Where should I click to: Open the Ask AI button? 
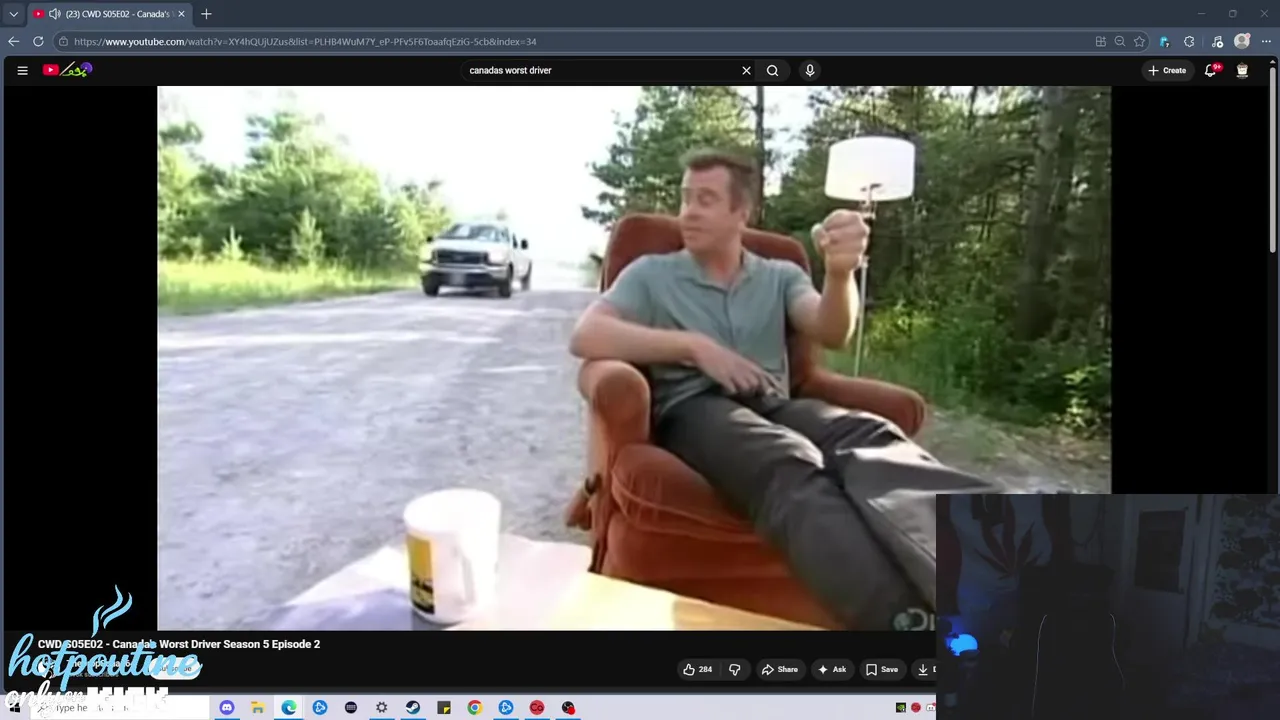(x=832, y=669)
